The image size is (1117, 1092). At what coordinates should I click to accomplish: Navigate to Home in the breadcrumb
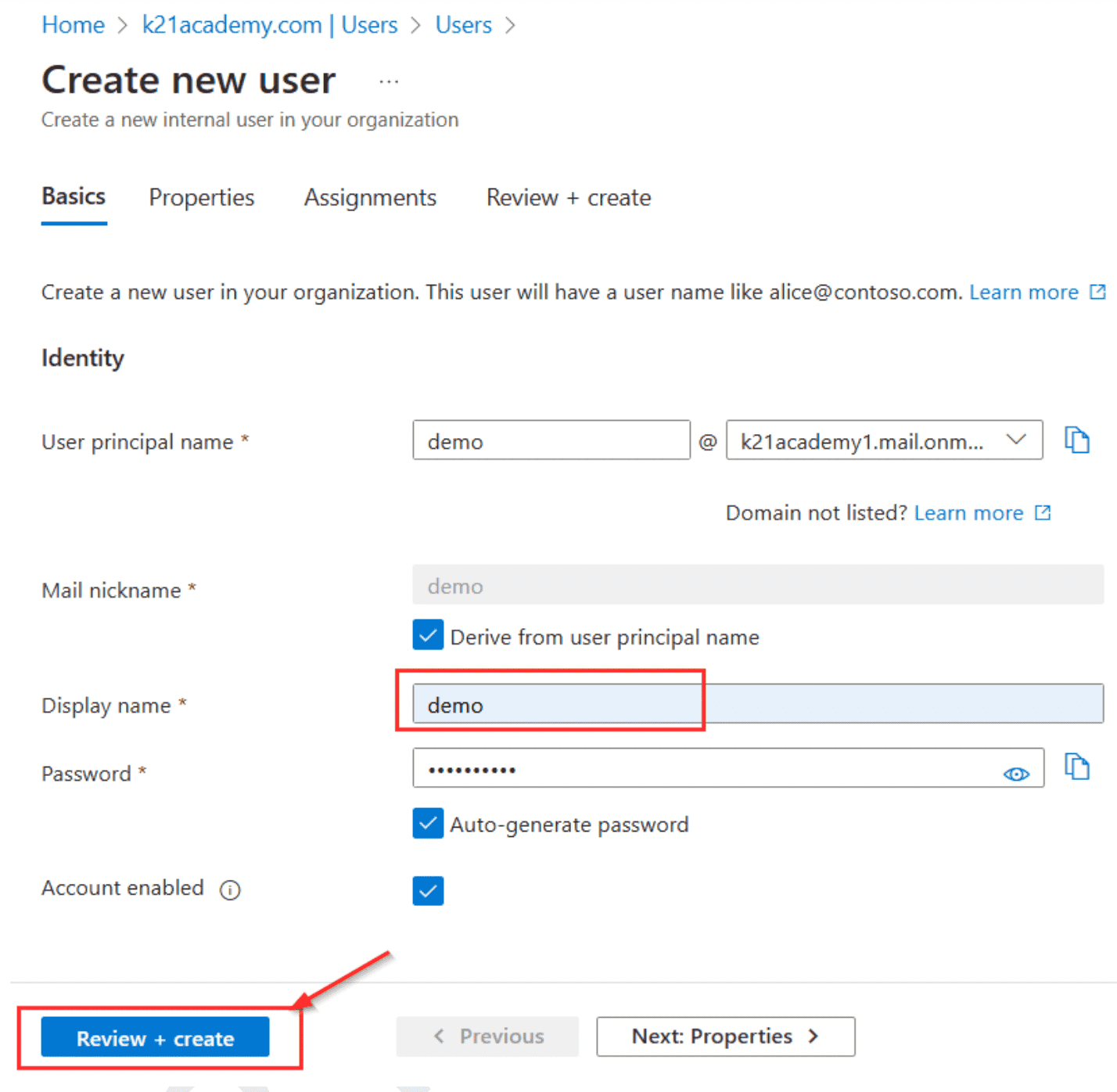coord(73,25)
